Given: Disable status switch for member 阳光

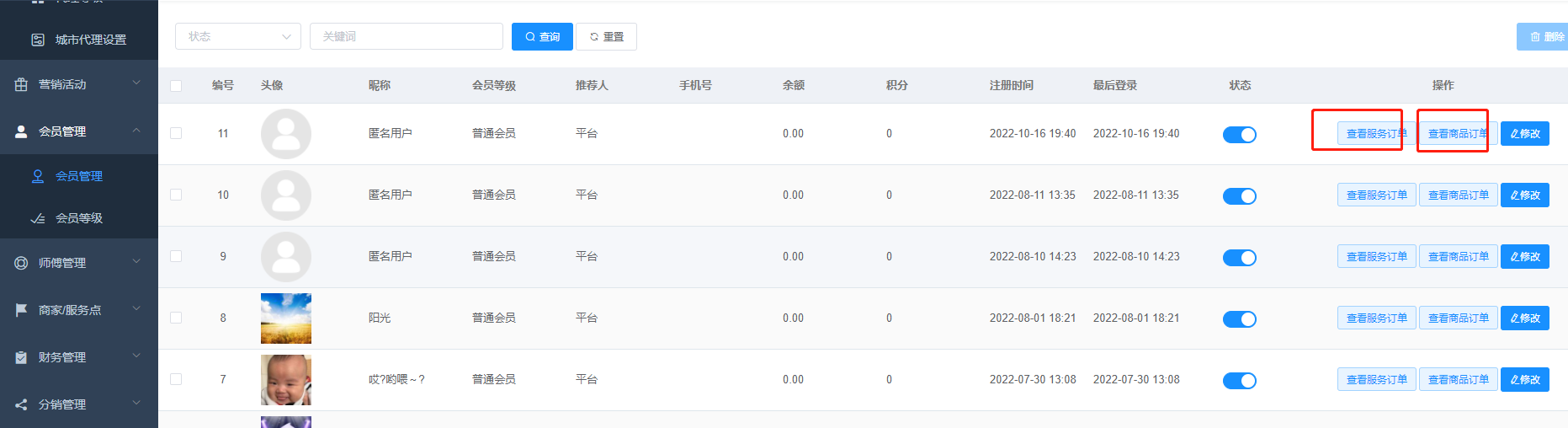Looking at the screenshot, I should (x=1239, y=319).
